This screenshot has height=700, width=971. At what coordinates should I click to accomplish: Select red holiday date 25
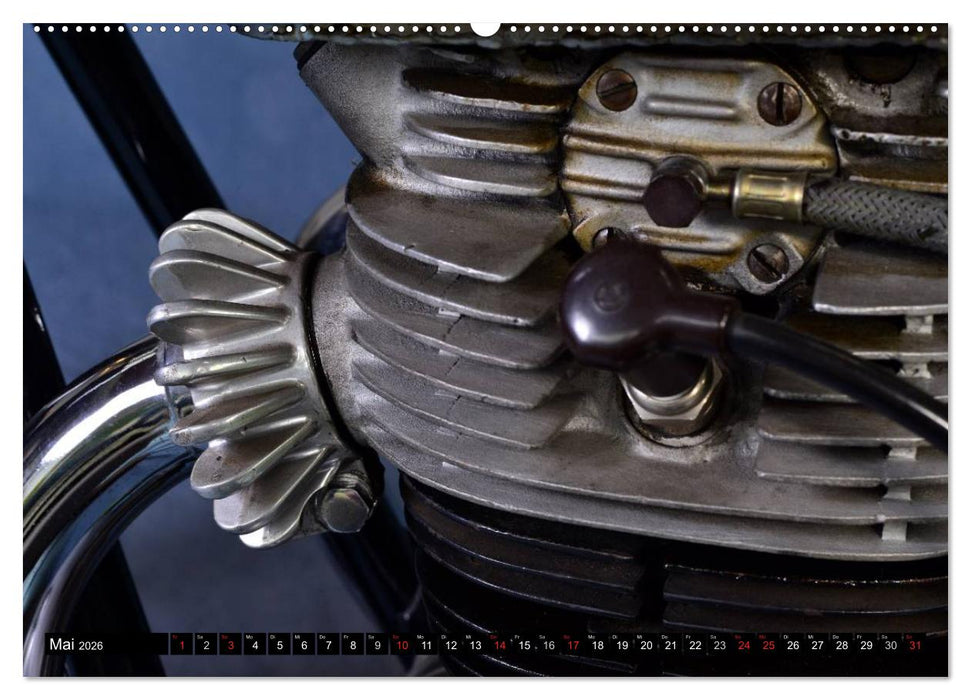769,645
